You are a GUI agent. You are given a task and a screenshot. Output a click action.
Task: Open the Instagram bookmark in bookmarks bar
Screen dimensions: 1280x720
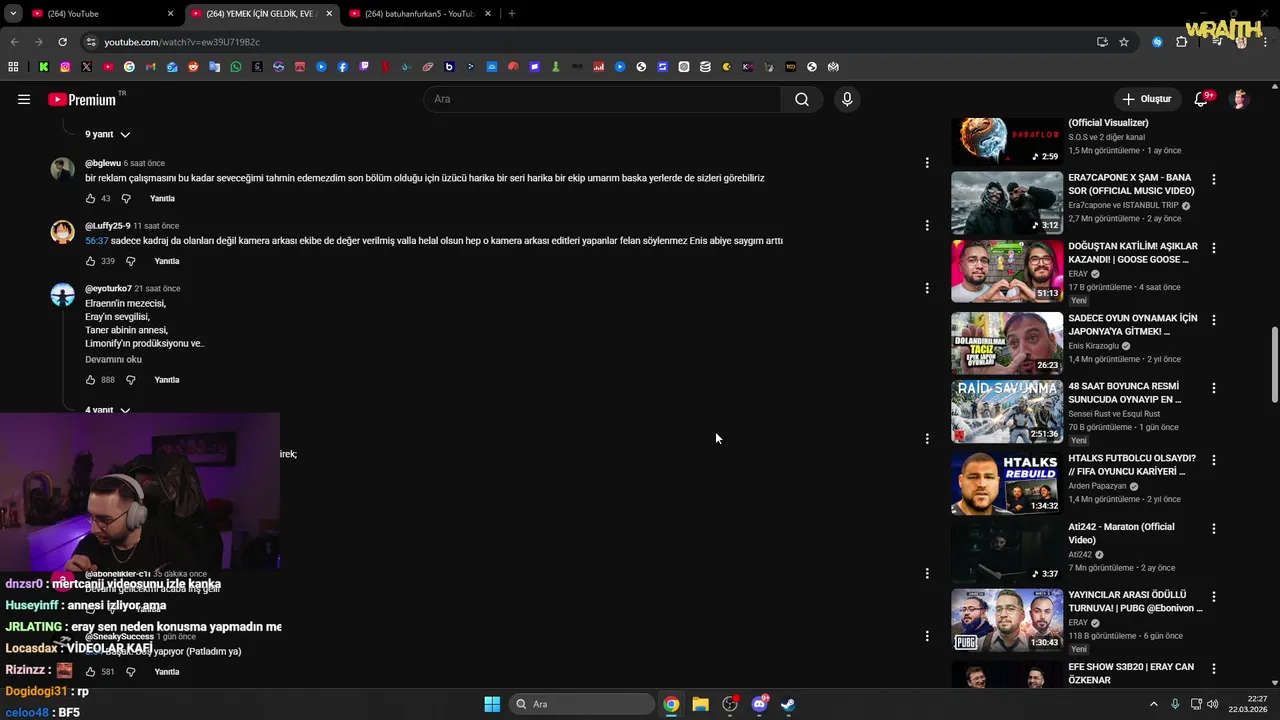[x=65, y=67]
